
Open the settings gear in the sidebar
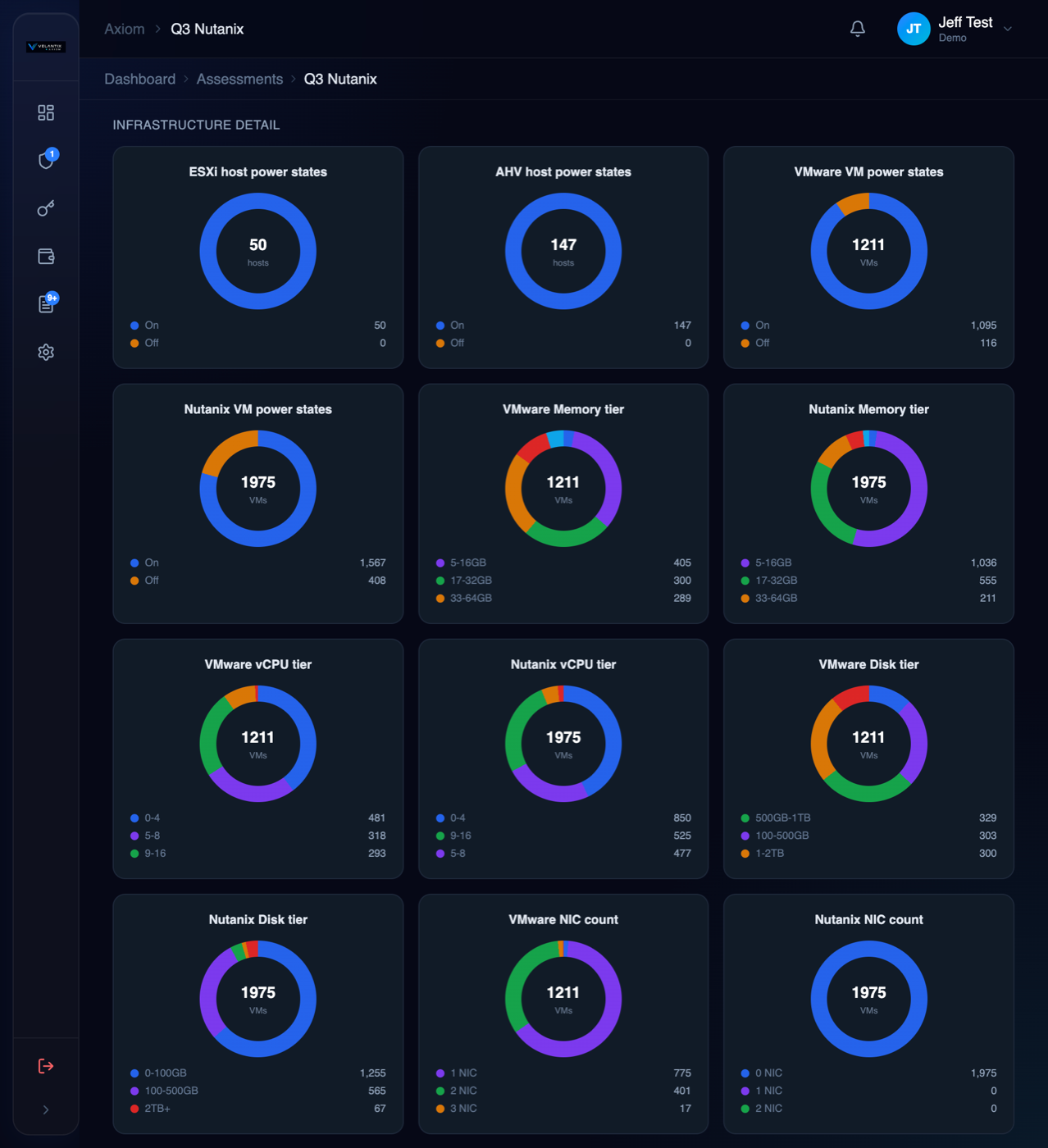(x=46, y=352)
